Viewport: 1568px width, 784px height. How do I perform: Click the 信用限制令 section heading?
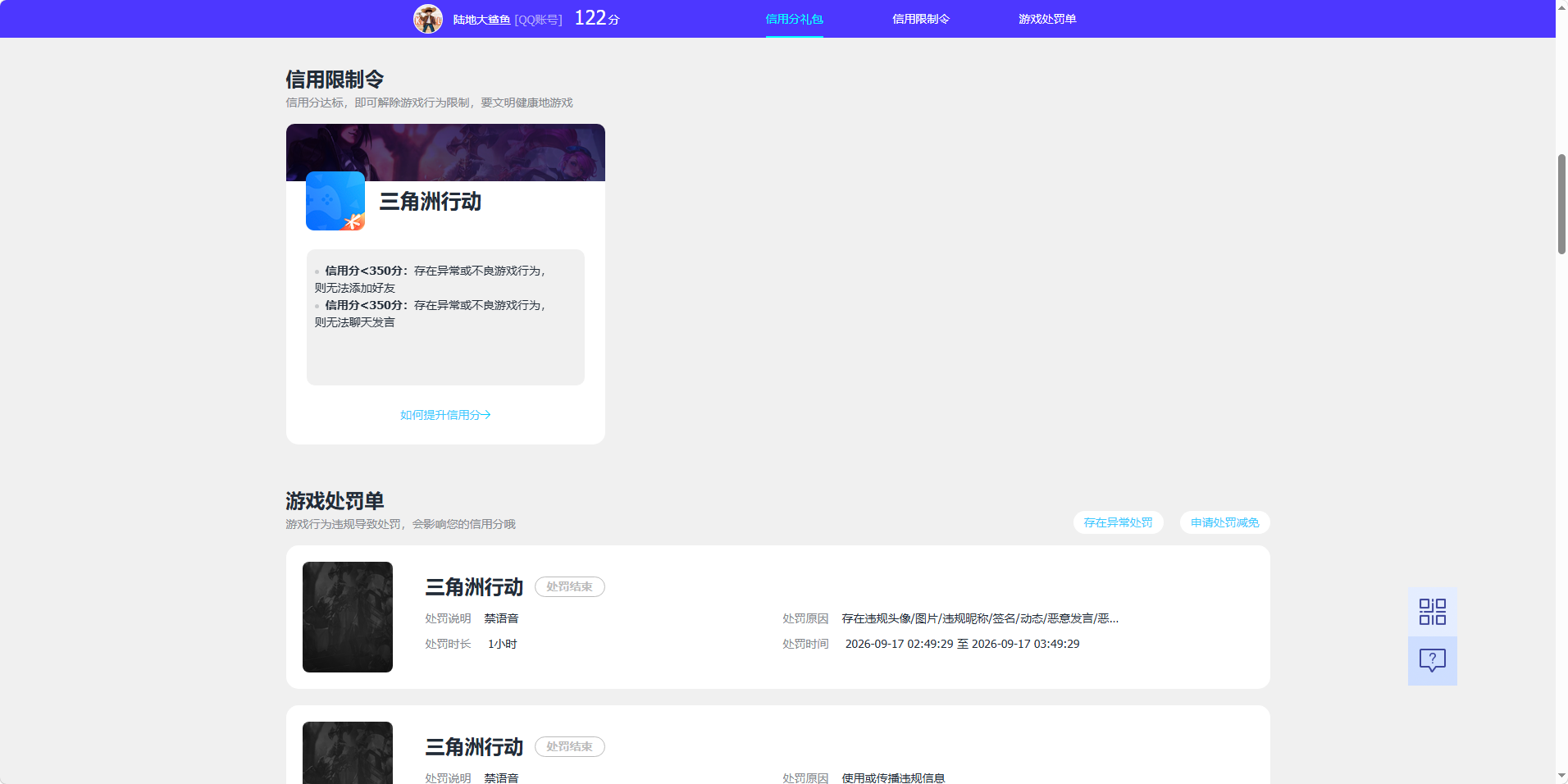click(335, 80)
